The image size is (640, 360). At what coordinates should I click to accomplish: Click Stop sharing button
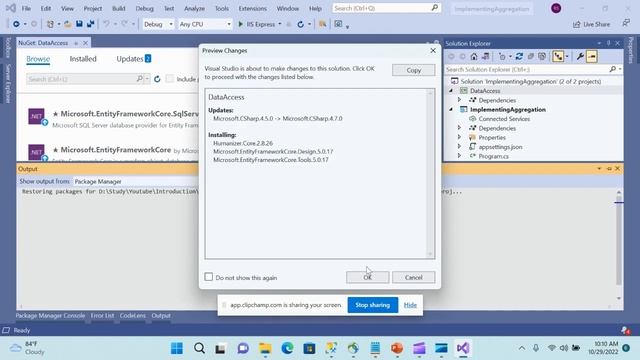[x=372, y=305]
